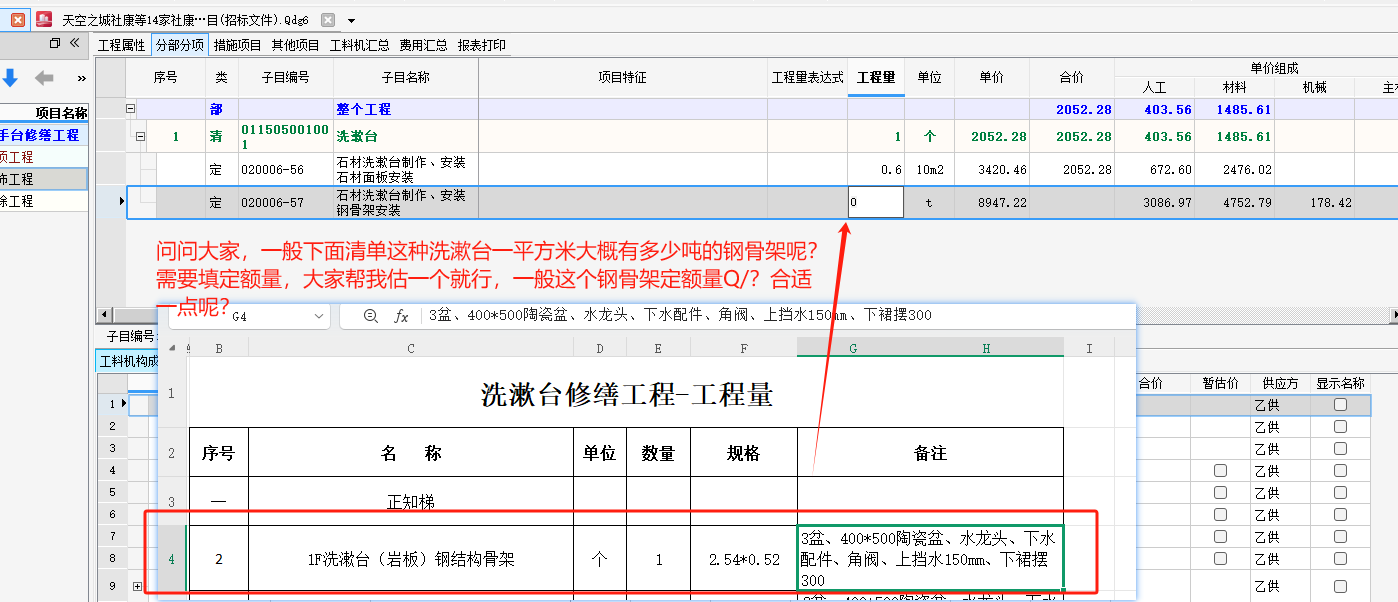Show more sidebar tools with » icon
The width and height of the screenshot is (1398, 602).
[81, 78]
